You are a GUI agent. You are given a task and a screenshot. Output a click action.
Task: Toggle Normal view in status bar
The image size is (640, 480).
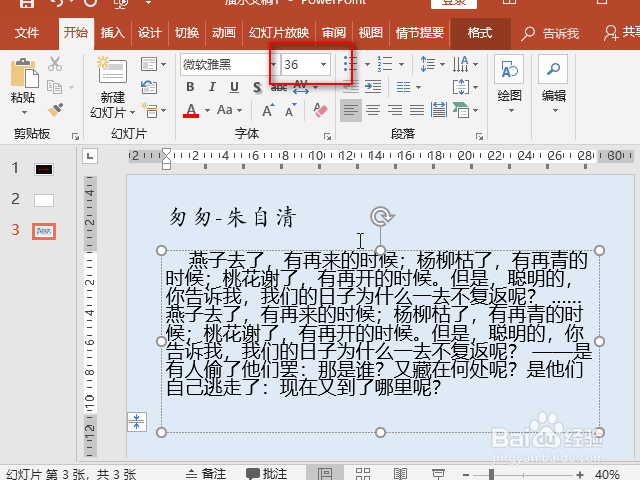coord(325,473)
